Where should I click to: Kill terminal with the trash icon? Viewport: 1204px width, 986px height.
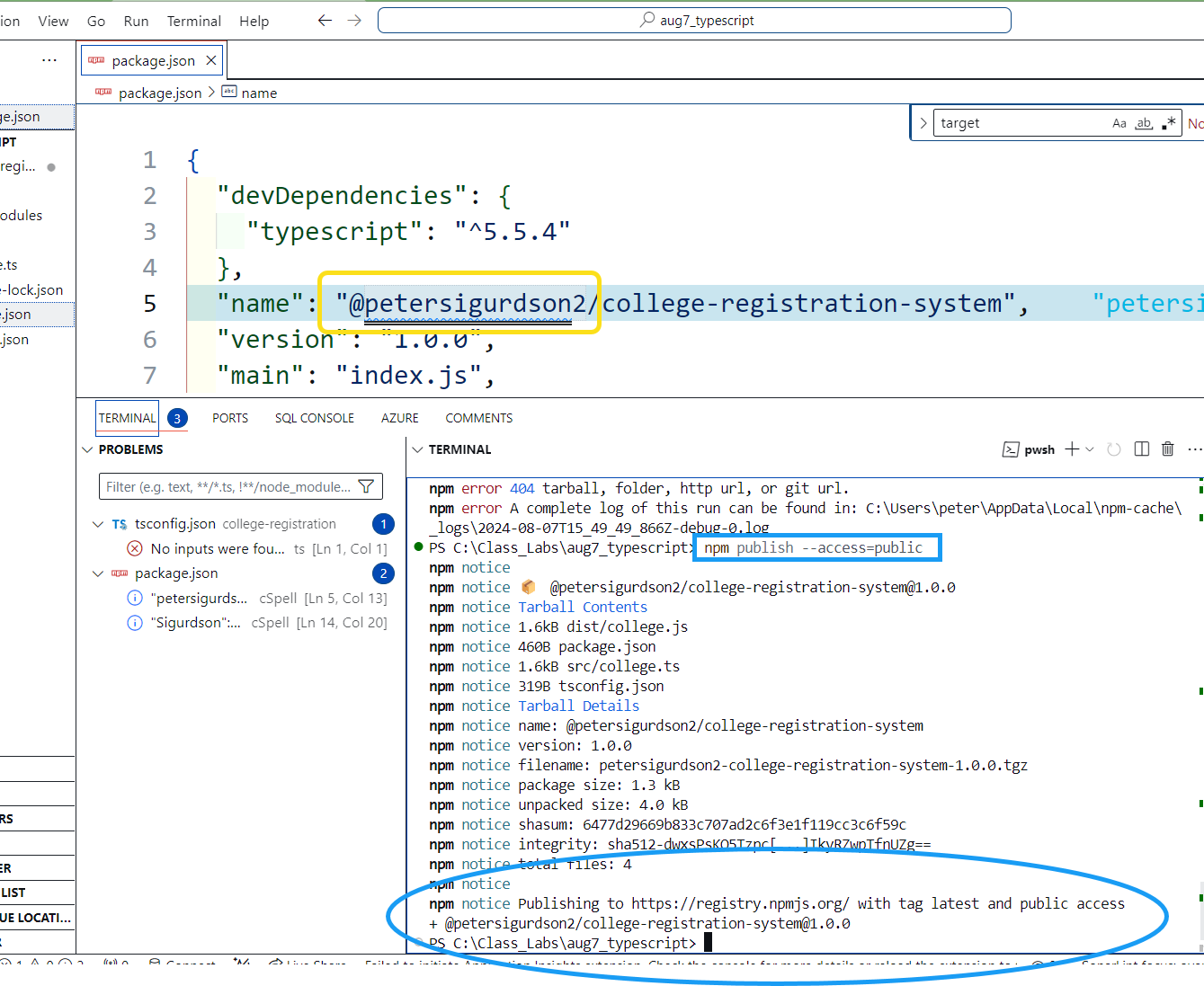click(x=1168, y=449)
